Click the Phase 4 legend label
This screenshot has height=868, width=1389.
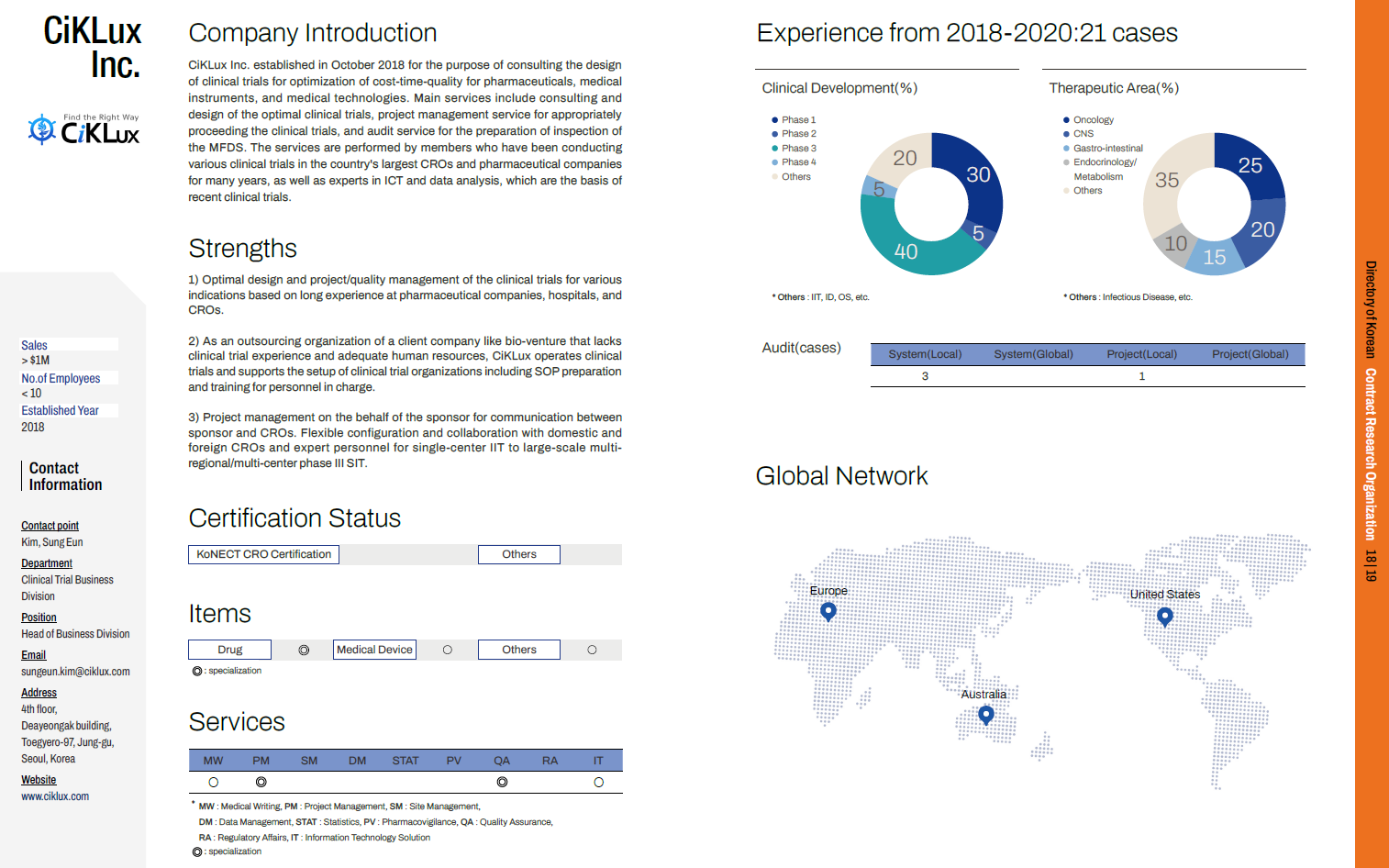[x=798, y=162]
